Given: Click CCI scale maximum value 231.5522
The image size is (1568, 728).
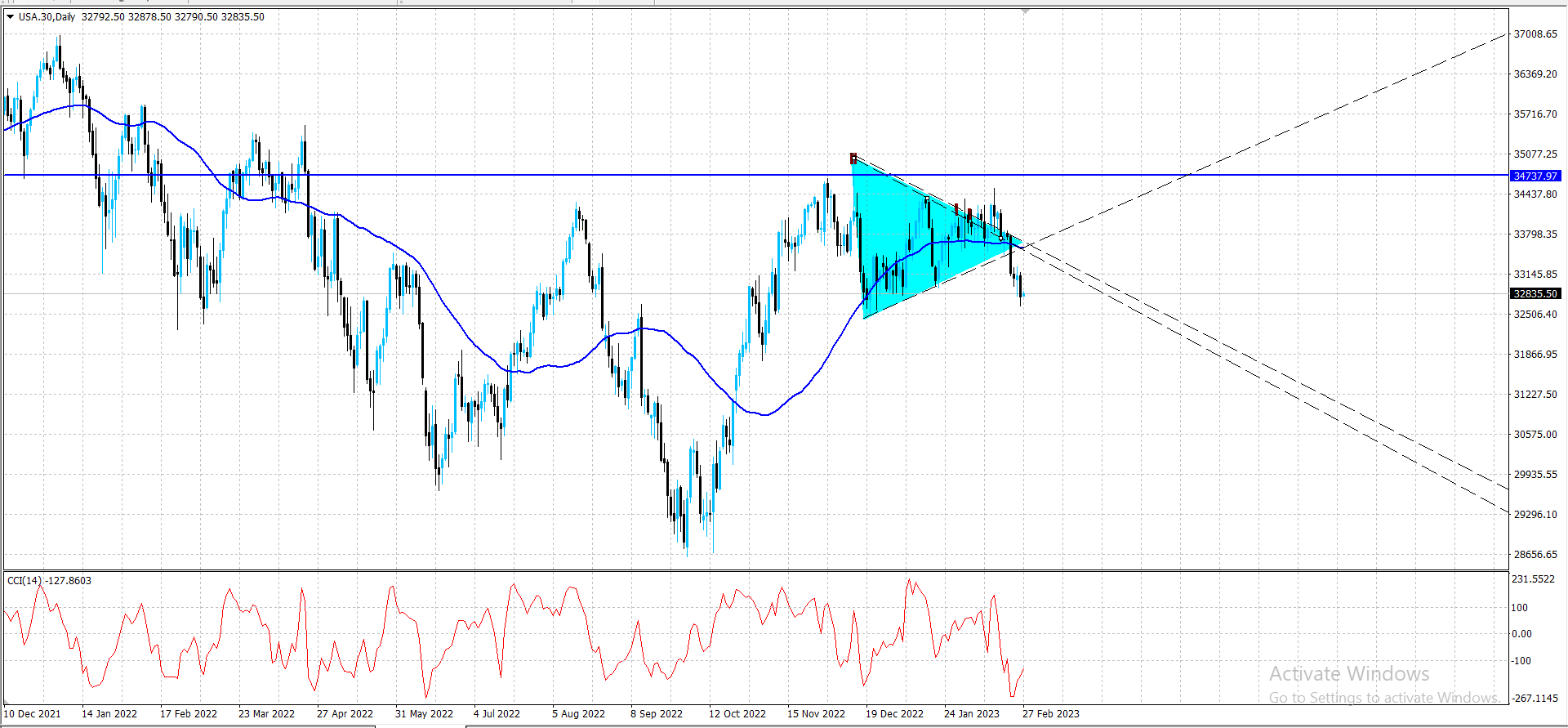Looking at the screenshot, I should click(x=1533, y=579).
